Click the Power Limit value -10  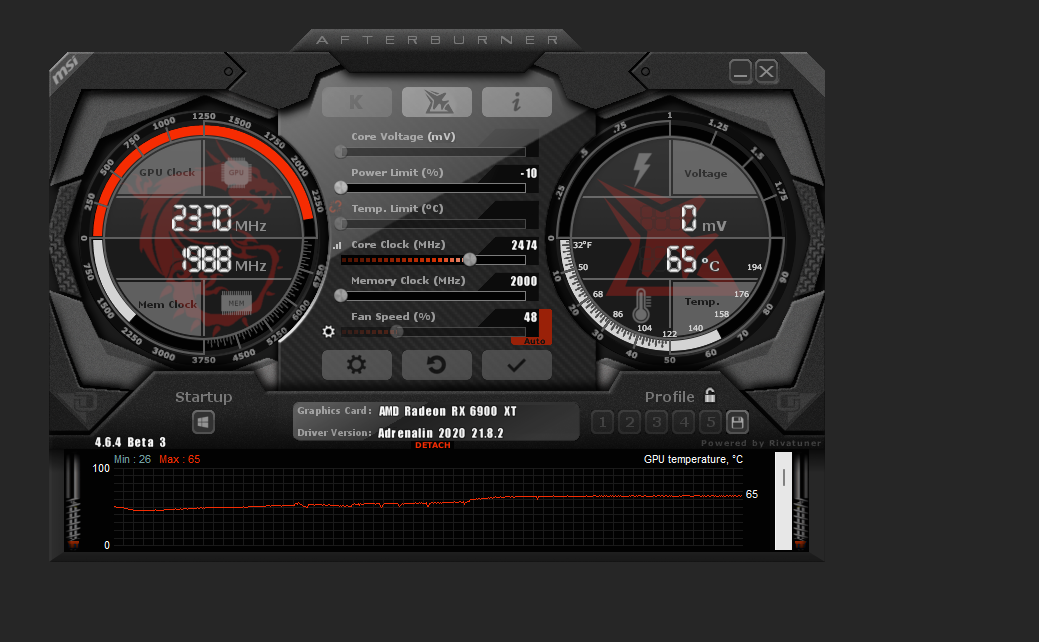(529, 173)
